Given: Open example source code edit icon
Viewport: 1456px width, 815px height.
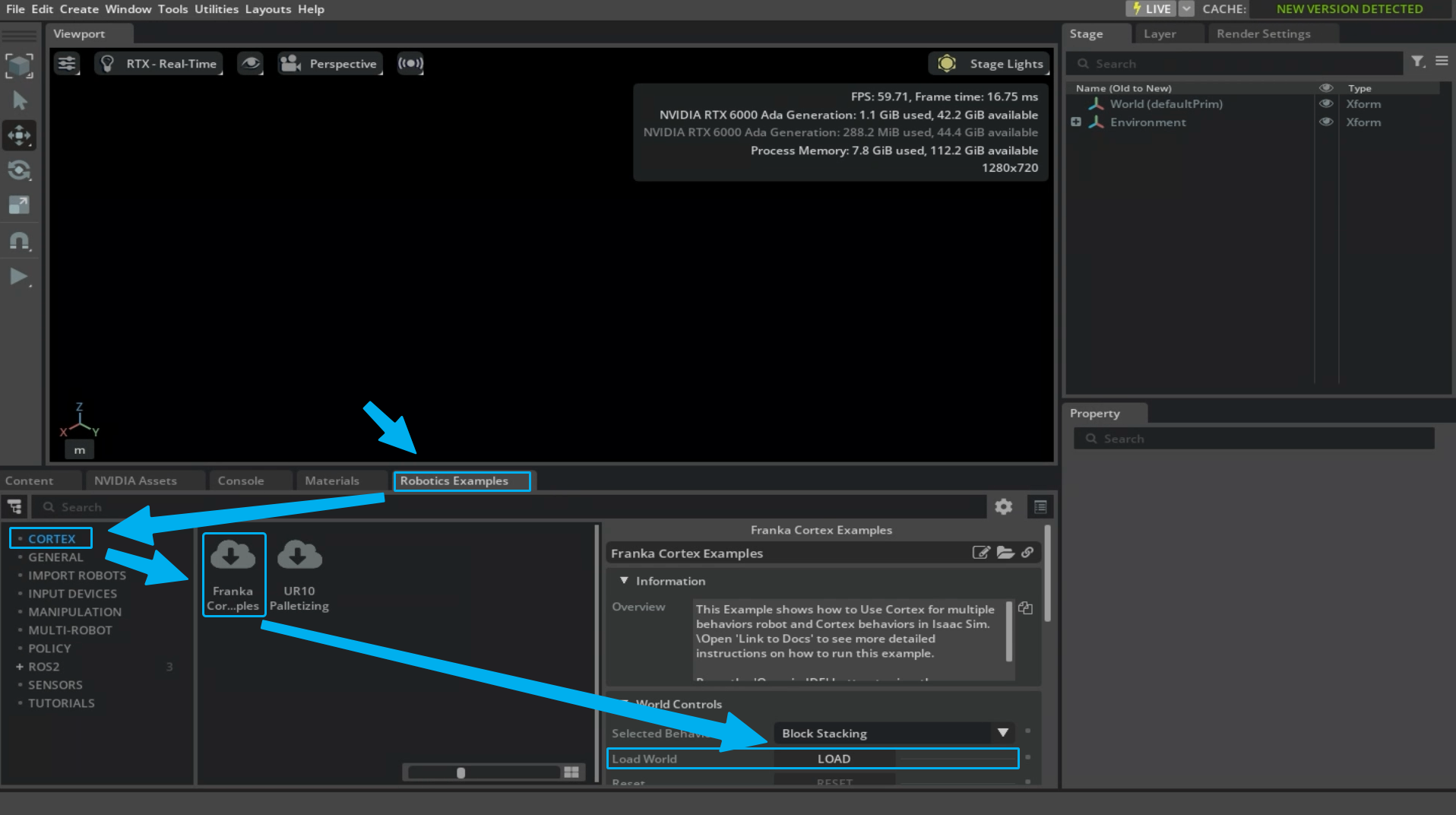Looking at the screenshot, I should [x=981, y=553].
